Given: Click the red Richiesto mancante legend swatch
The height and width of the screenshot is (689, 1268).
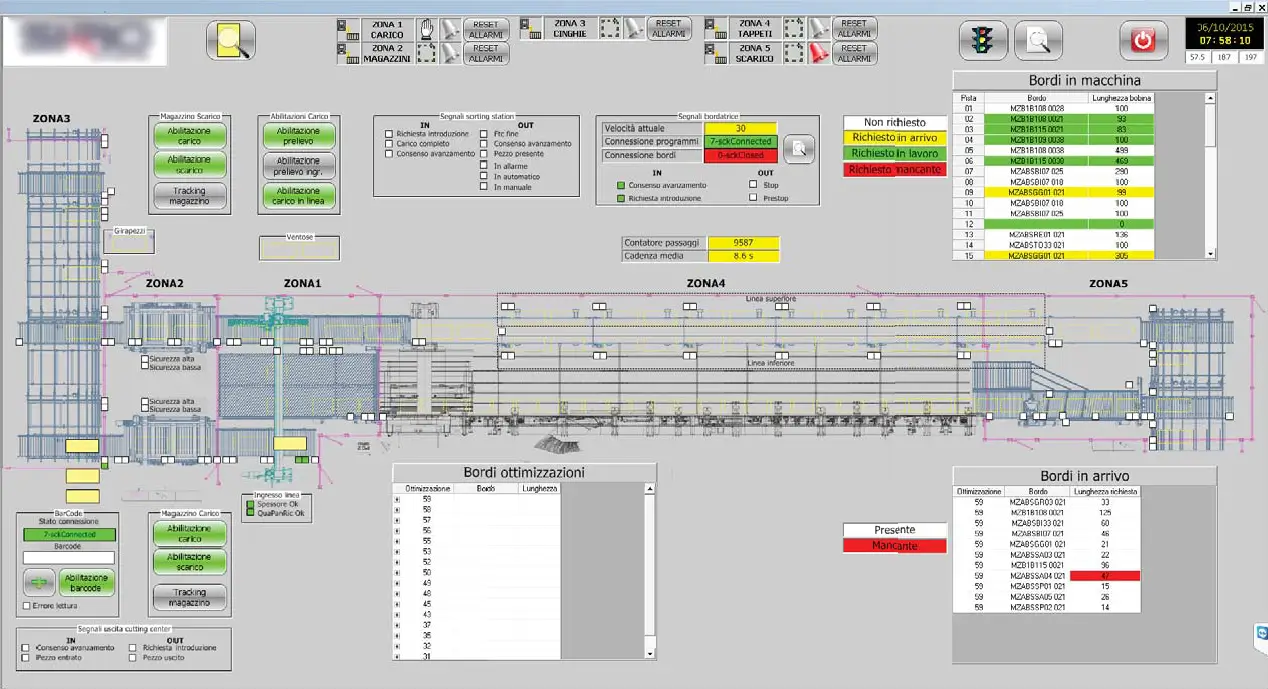Looking at the screenshot, I should [896, 170].
